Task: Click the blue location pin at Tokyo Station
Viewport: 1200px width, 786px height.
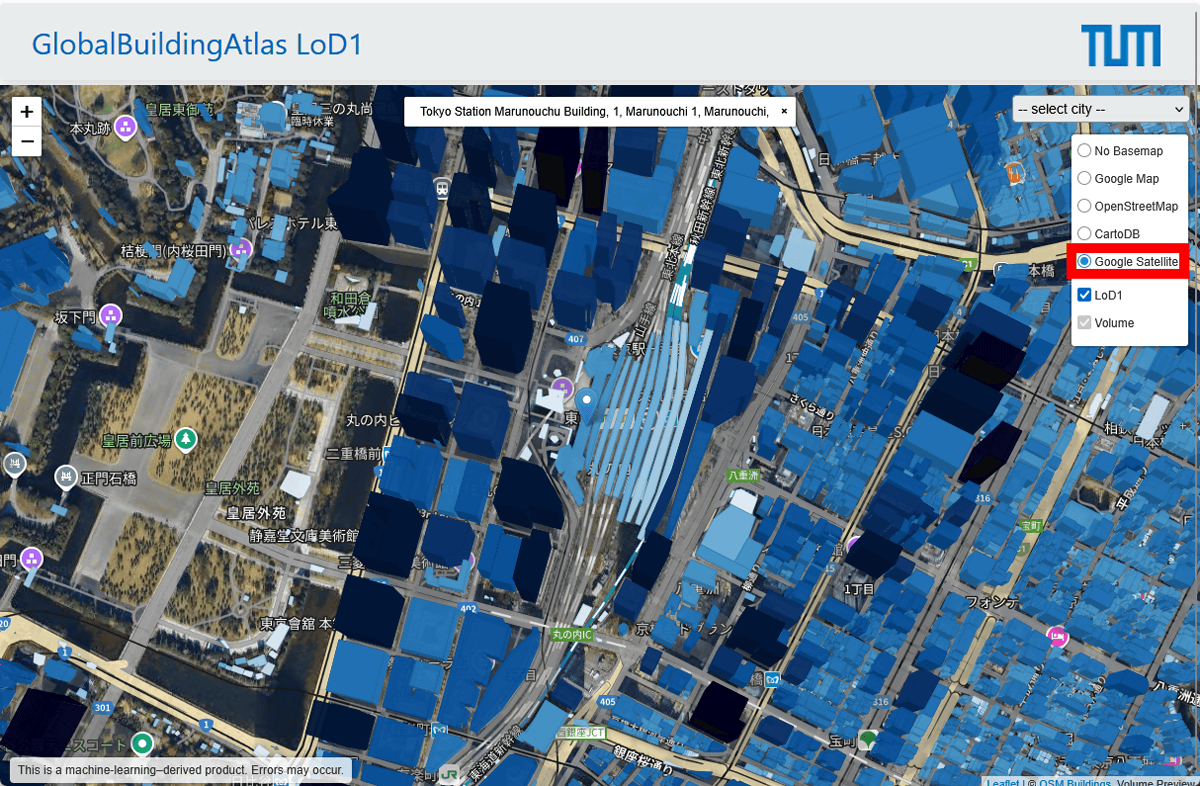Action: point(587,404)
